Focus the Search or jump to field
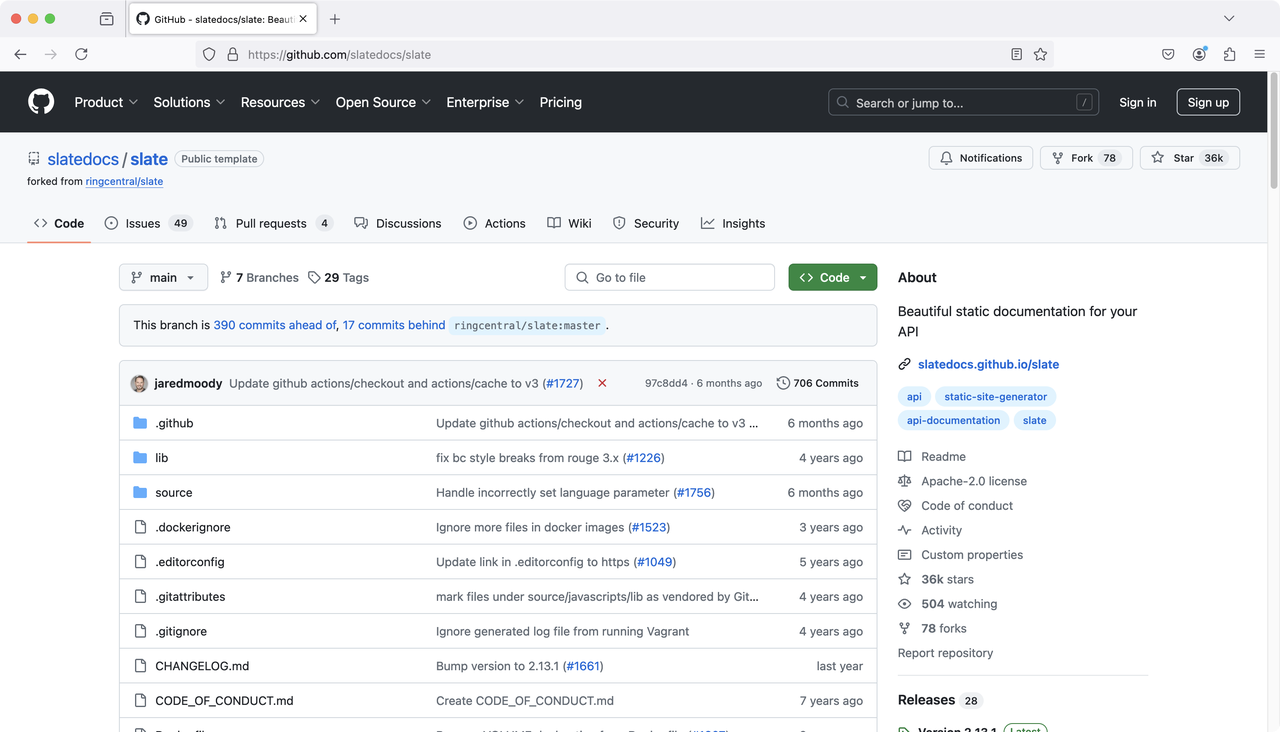 click(x=963, y=102)
